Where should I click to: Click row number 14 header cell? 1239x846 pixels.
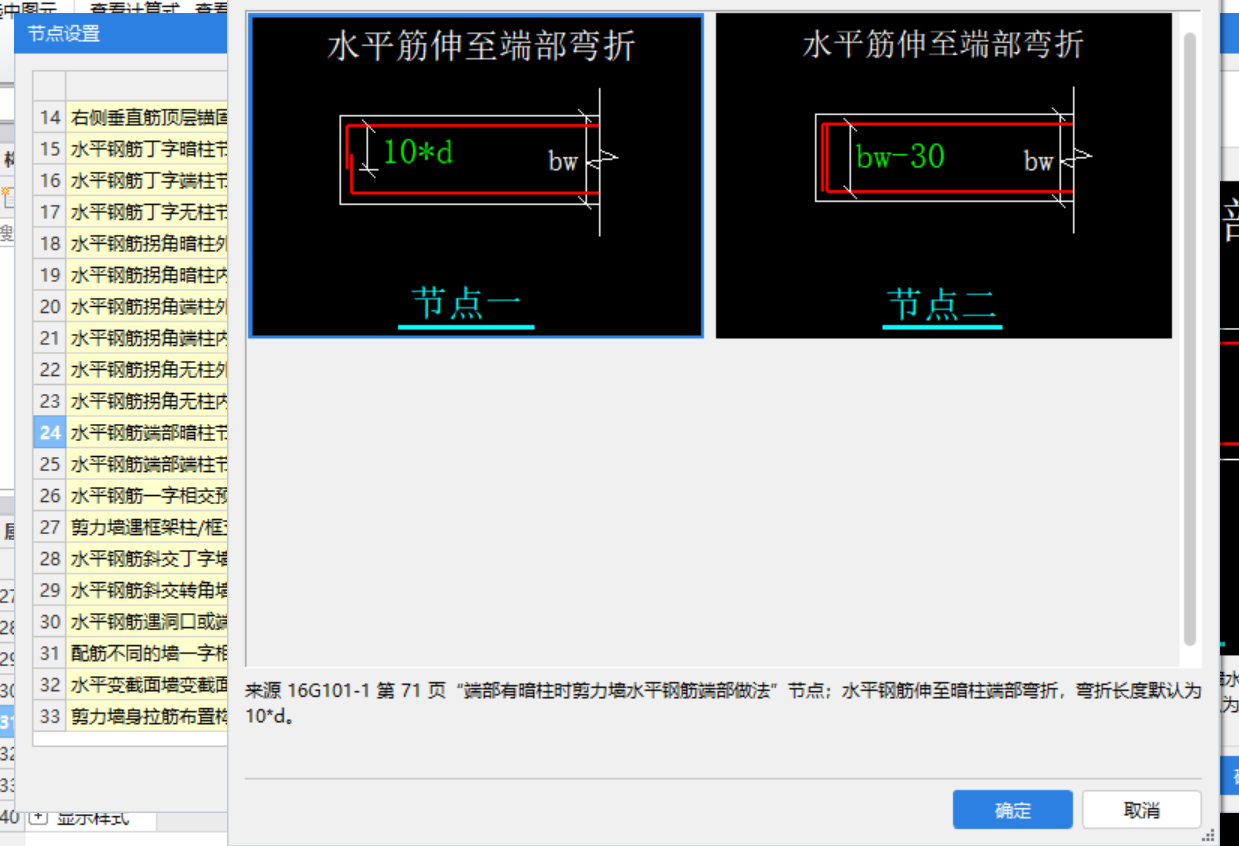(50, 117)
